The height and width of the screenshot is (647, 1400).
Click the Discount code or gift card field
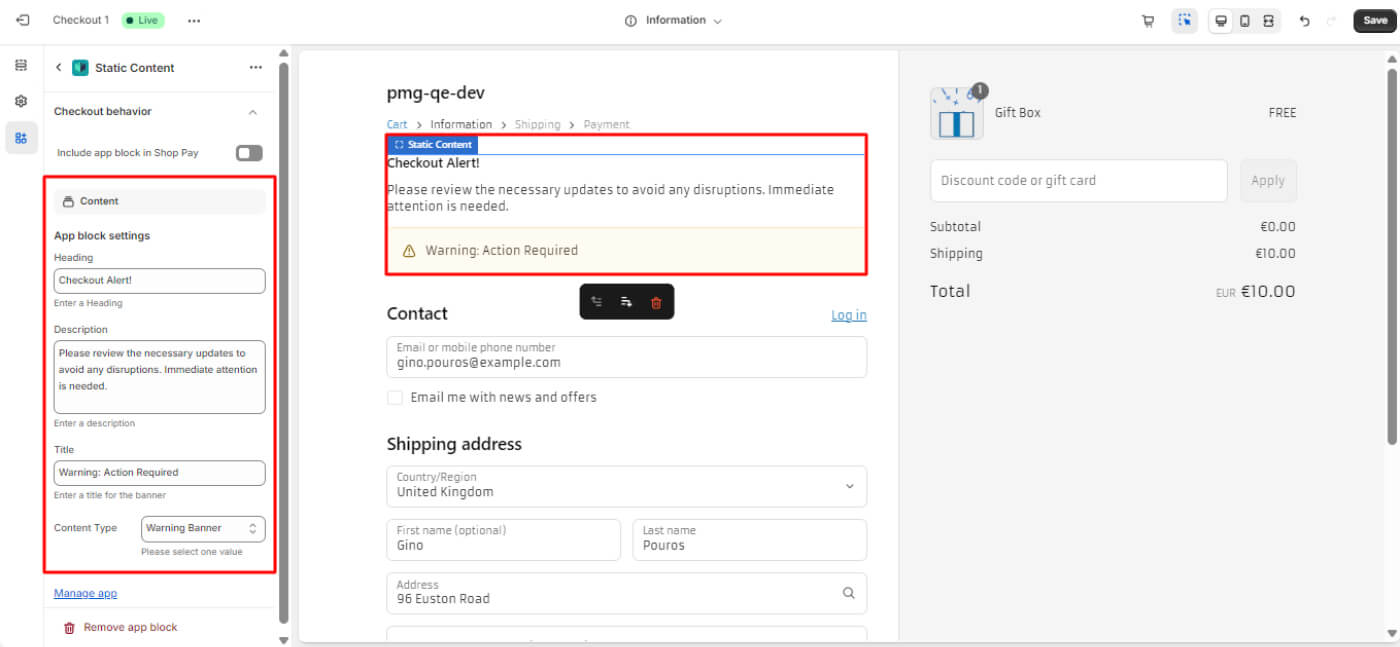click(x=1078, y=181)
